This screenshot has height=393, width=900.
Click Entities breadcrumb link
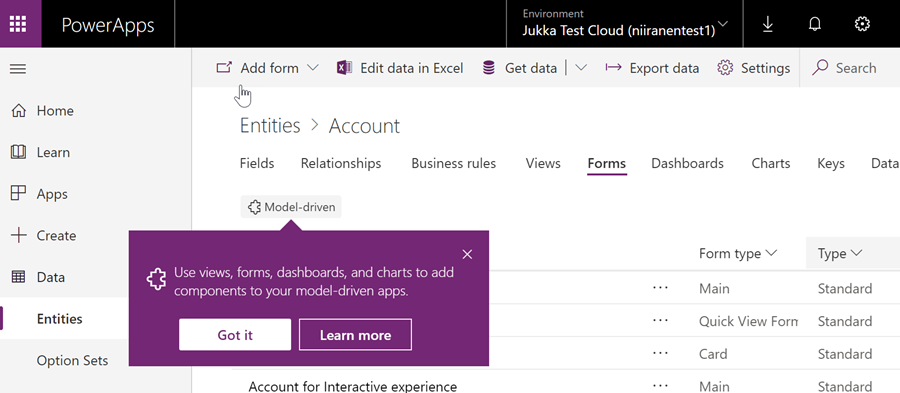coord(270,126)
